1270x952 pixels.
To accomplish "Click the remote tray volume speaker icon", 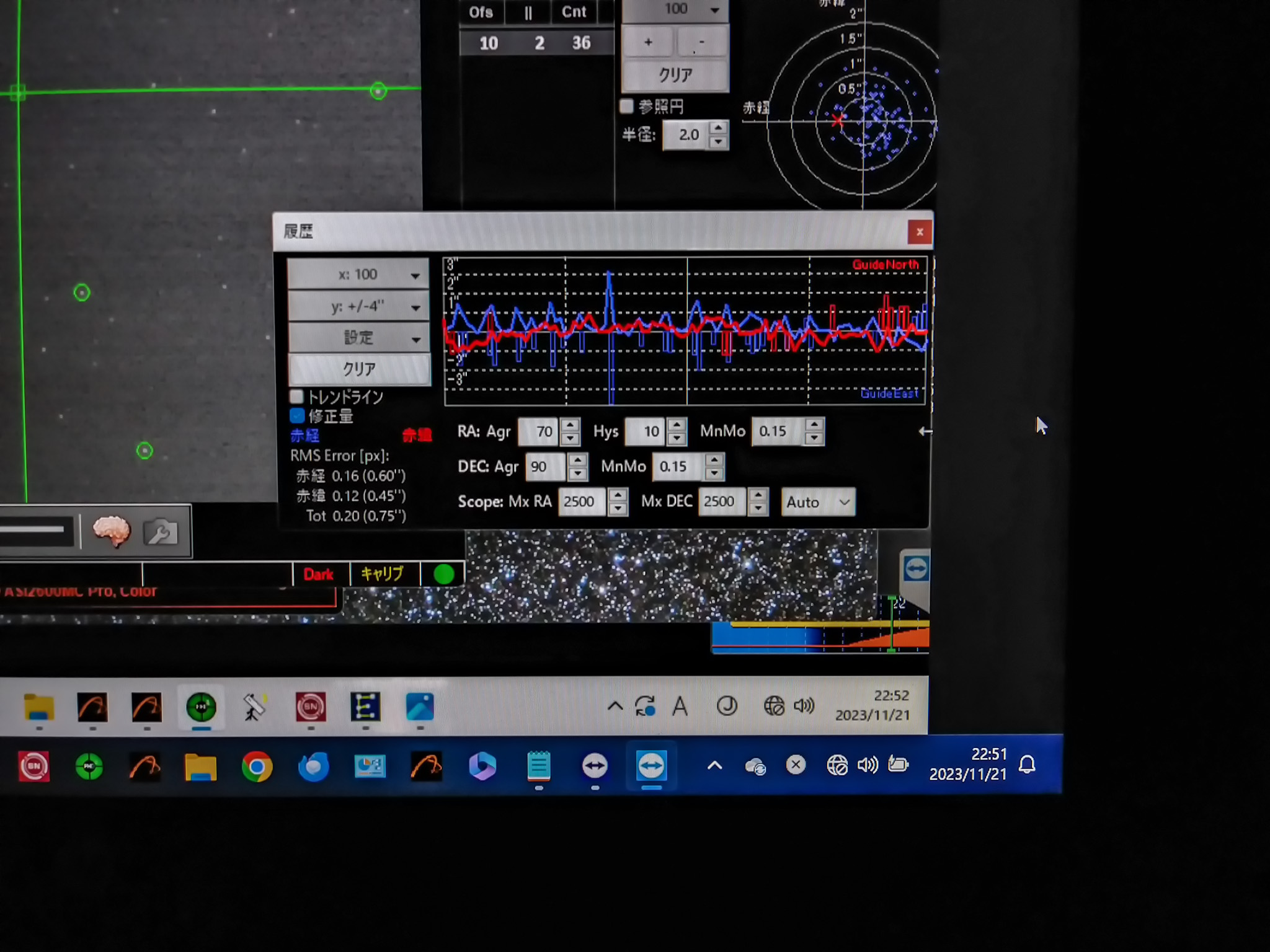I will coord(804,705).
